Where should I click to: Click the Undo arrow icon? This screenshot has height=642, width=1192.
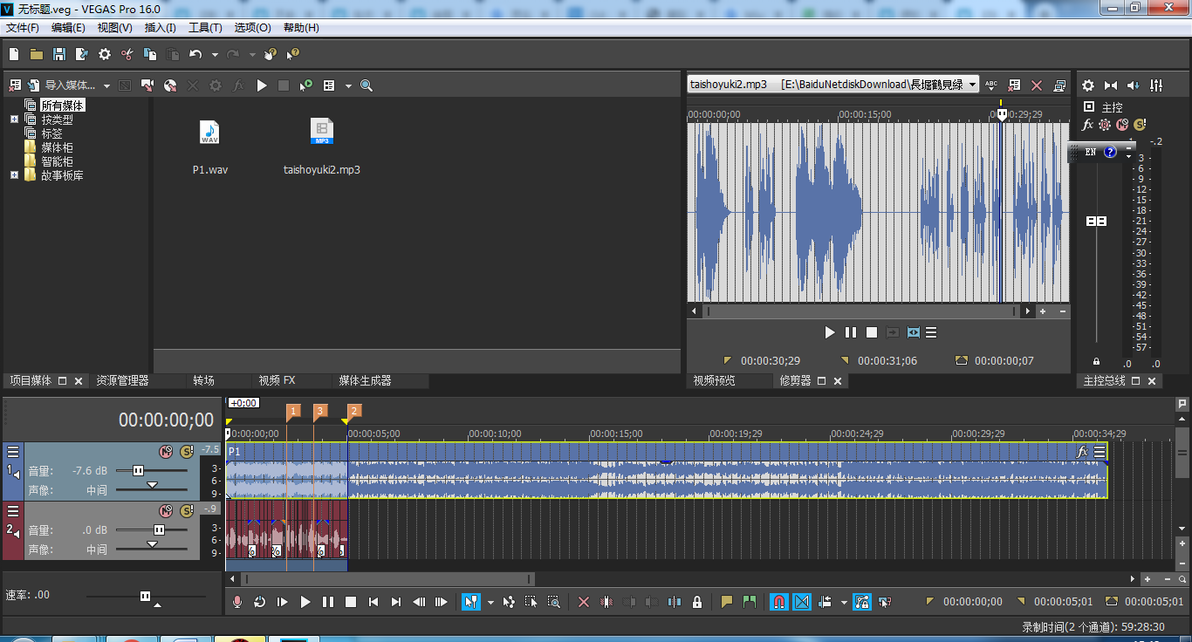click(x=195, y=54)
